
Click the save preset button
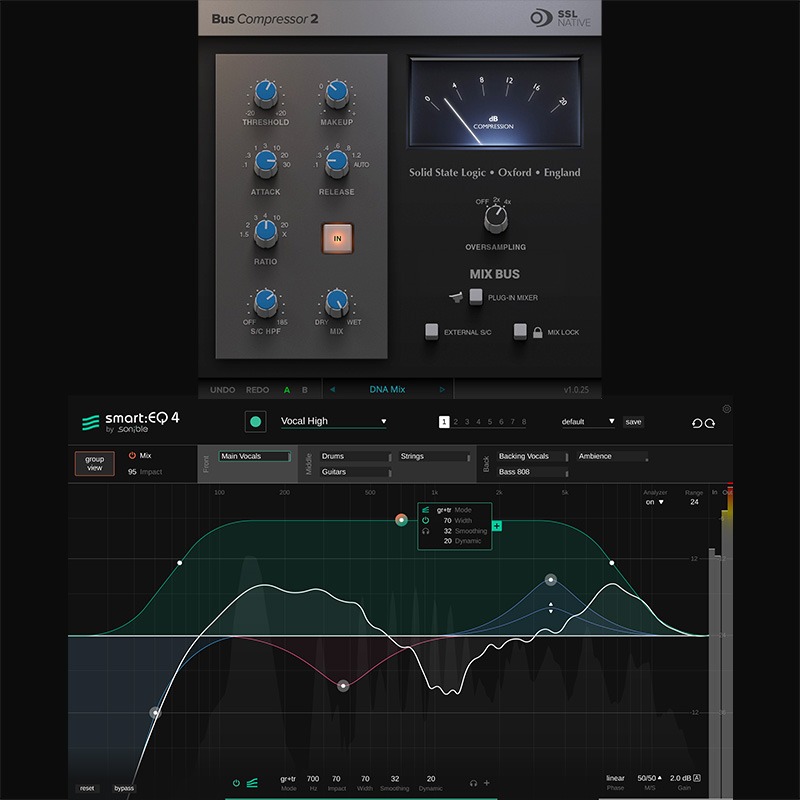(x=633, y=422)
